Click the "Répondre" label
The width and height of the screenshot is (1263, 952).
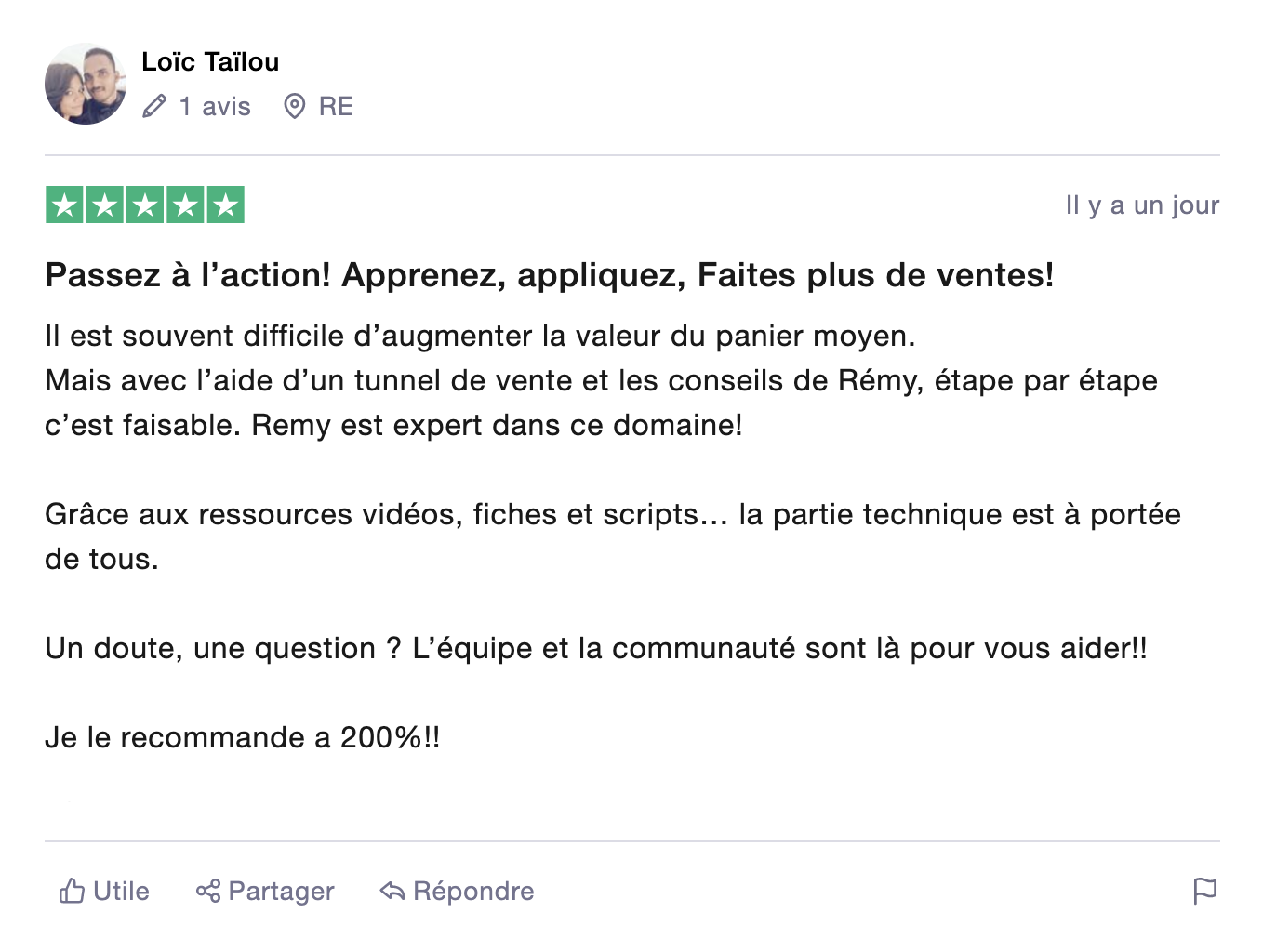click(x=473, y=891)
